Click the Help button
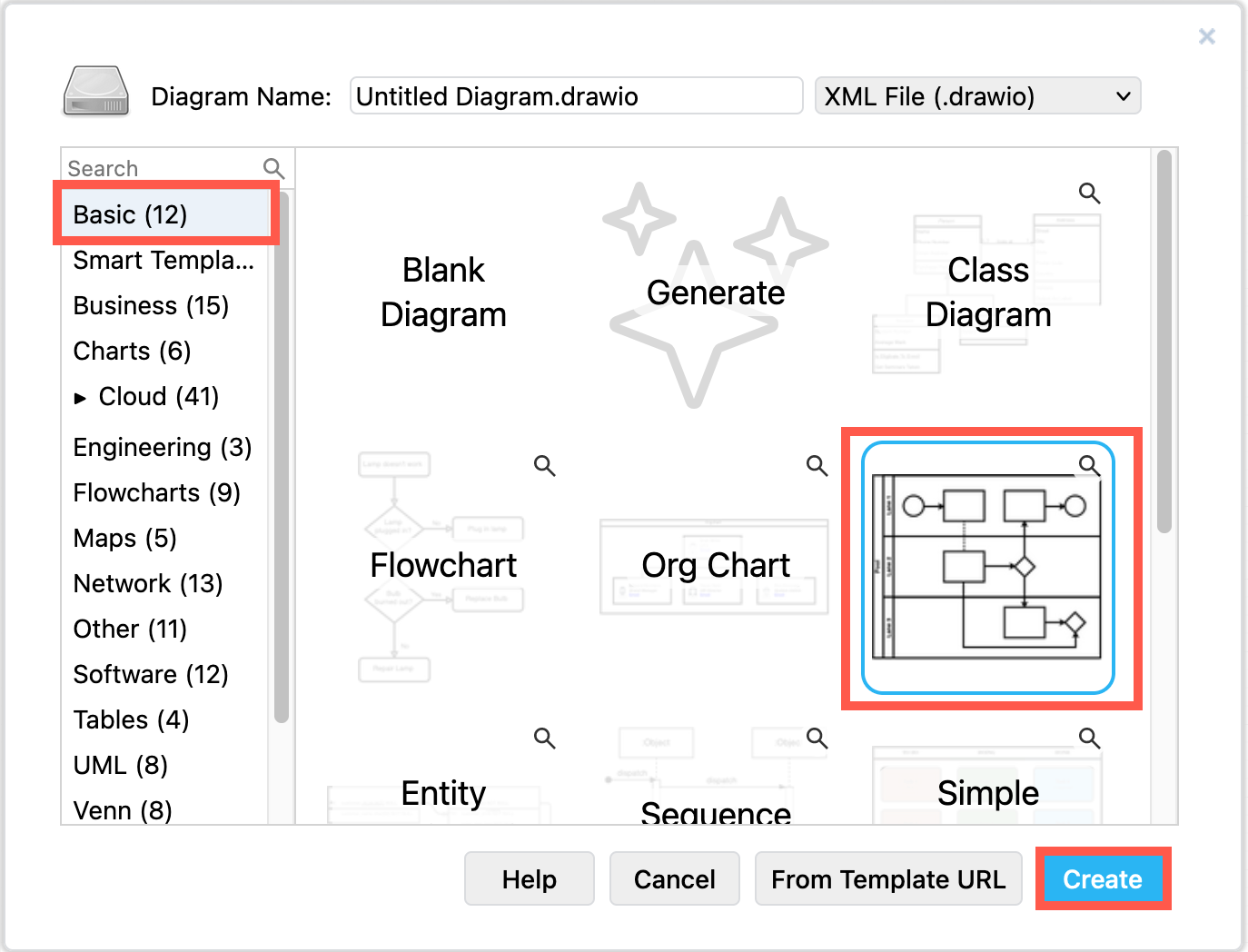Screen dimensions: 1248x952 click(x=529, y=878)
